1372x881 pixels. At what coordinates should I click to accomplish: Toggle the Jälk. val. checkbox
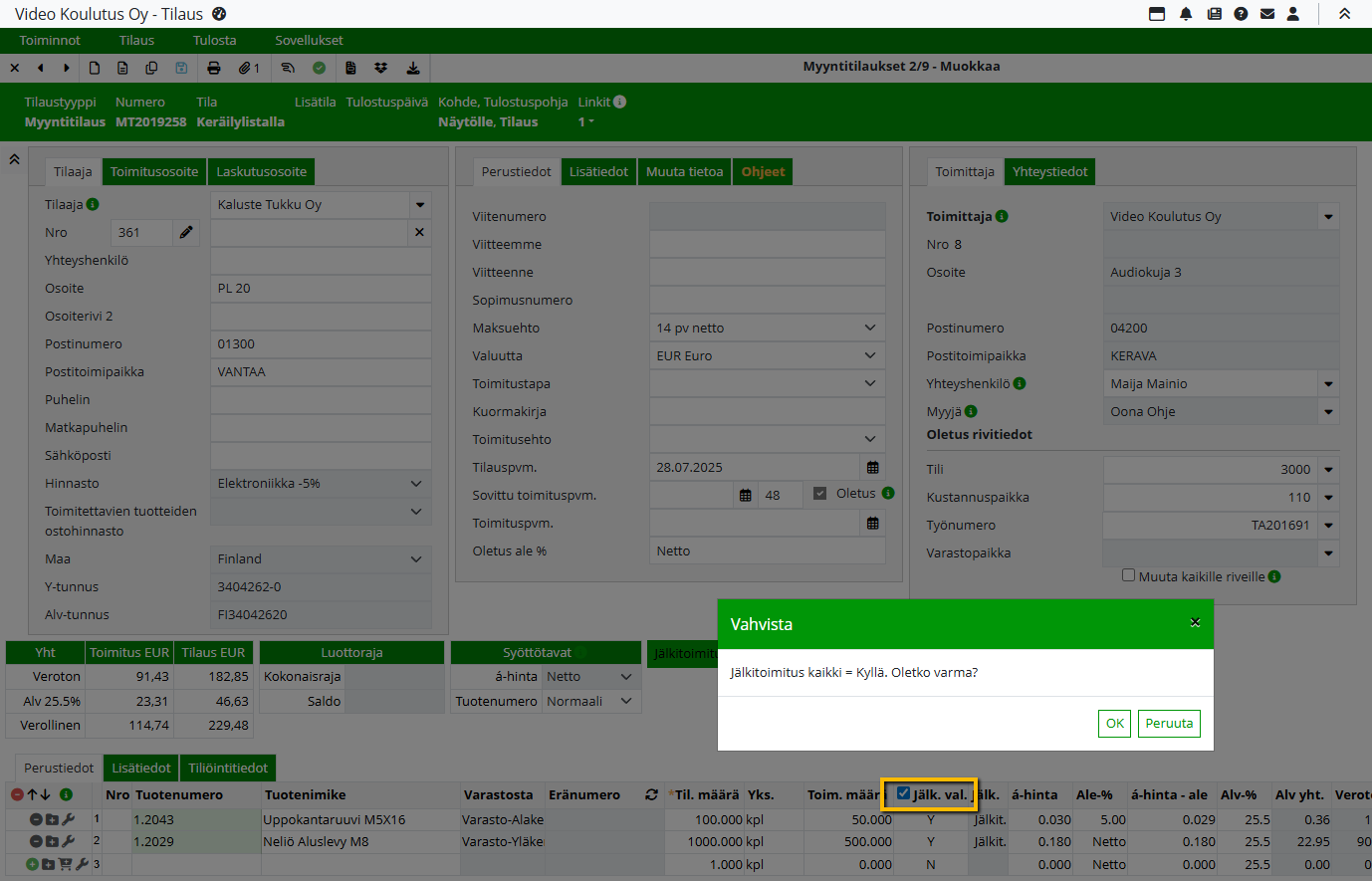point(903,793)
